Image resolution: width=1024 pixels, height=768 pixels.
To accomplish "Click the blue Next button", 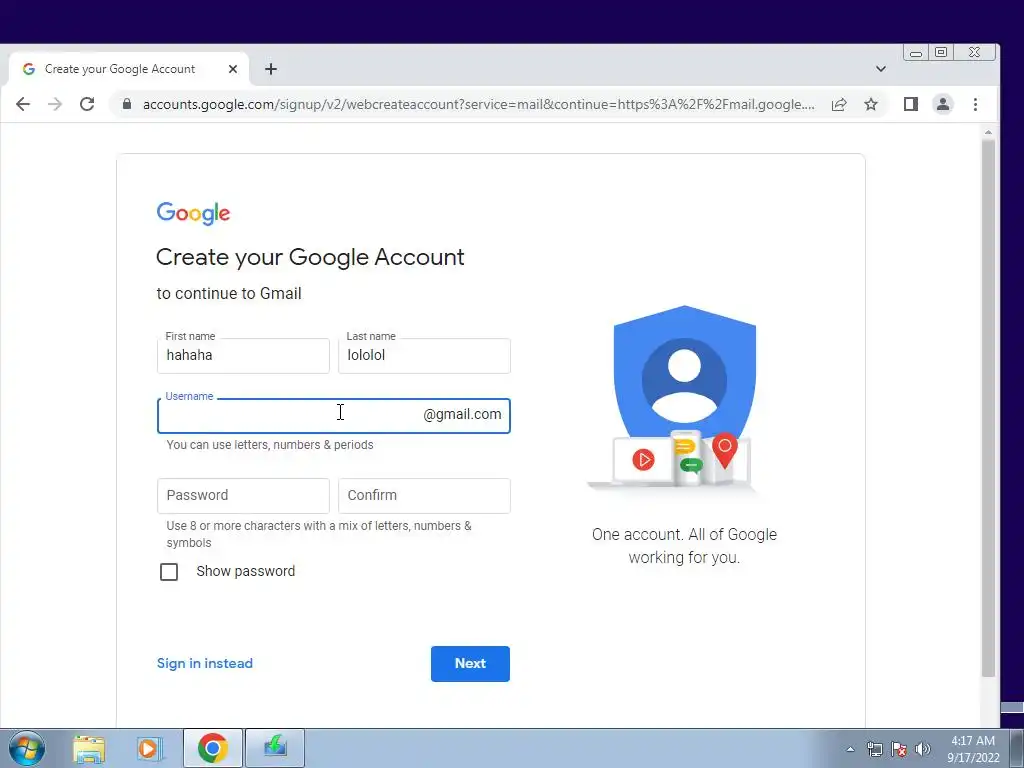I will point(470,664).
